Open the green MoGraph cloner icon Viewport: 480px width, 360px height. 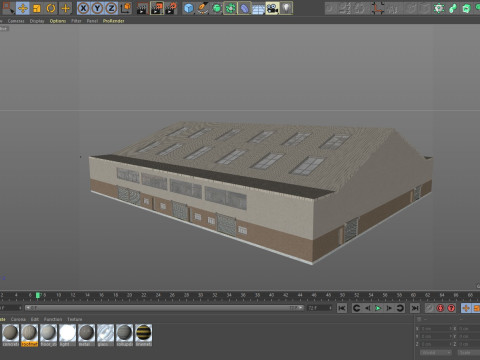[x=439, y=8]
